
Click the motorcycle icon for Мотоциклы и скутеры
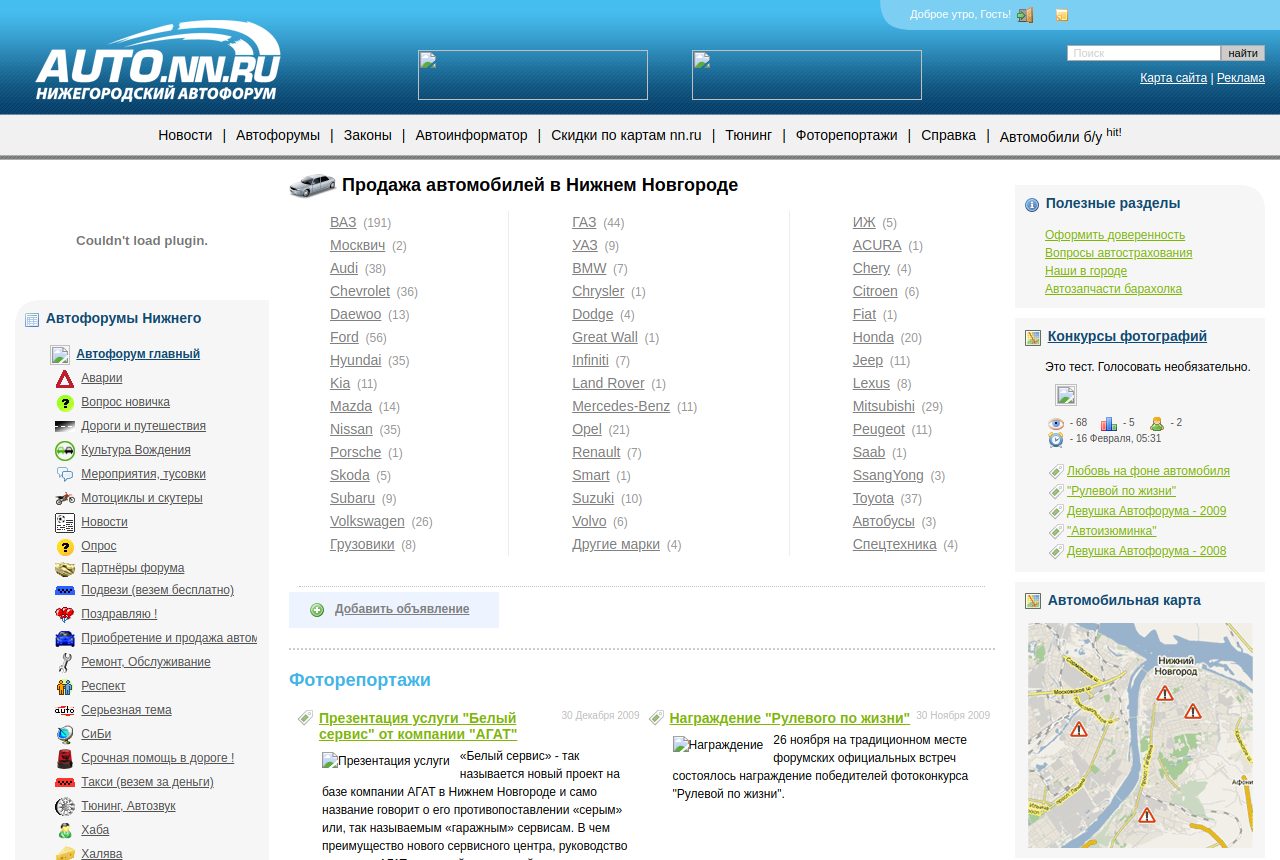click(x=65, y=498)
